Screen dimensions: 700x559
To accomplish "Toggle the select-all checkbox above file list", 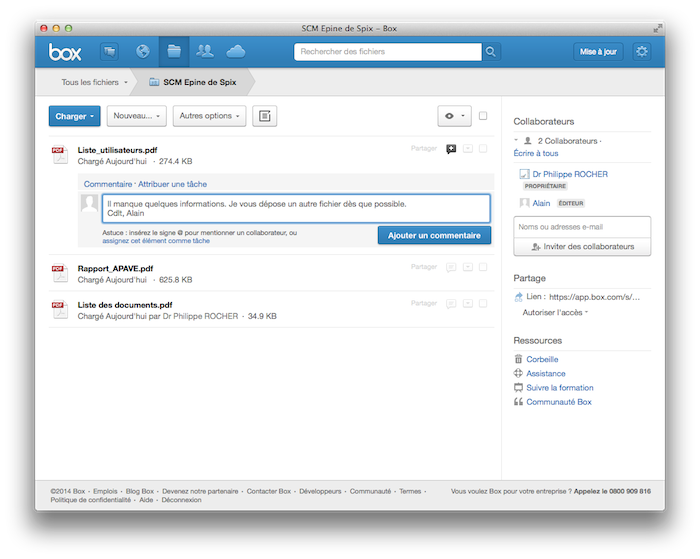I will pyautogui.click(x=483, y=116).
